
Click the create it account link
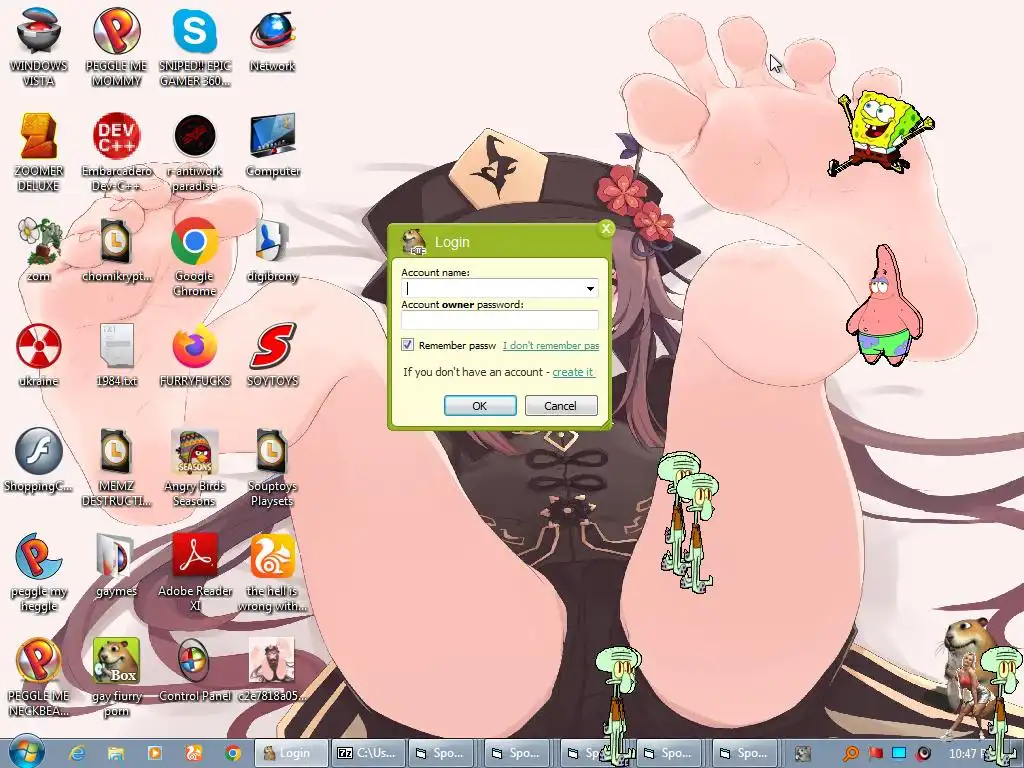573,372
